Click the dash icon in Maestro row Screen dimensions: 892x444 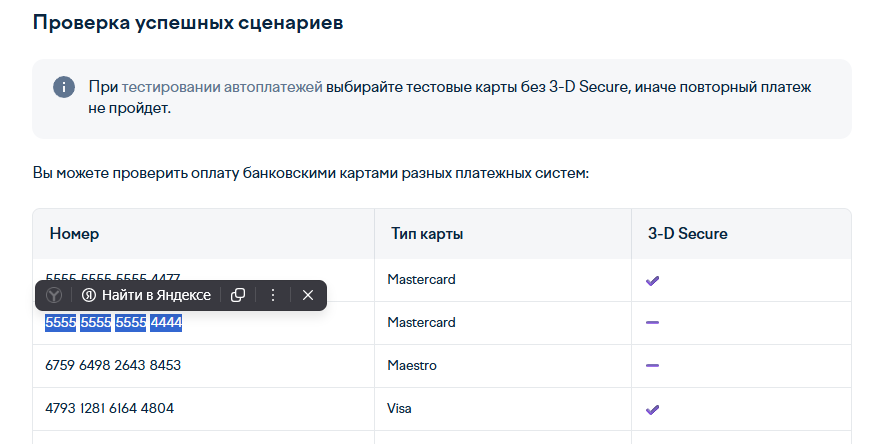tap(653, 365)
